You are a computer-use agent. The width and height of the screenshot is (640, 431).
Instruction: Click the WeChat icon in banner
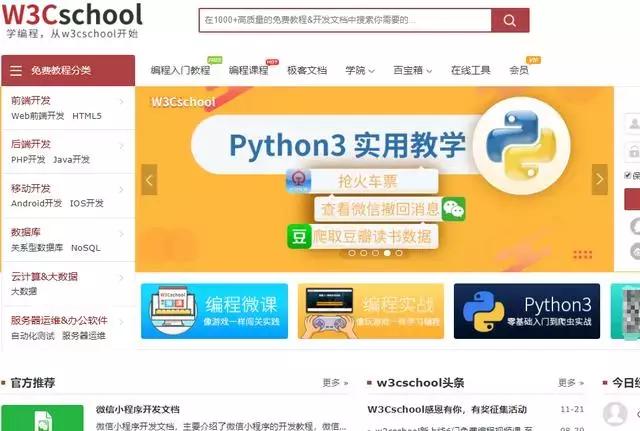(454, 209)
